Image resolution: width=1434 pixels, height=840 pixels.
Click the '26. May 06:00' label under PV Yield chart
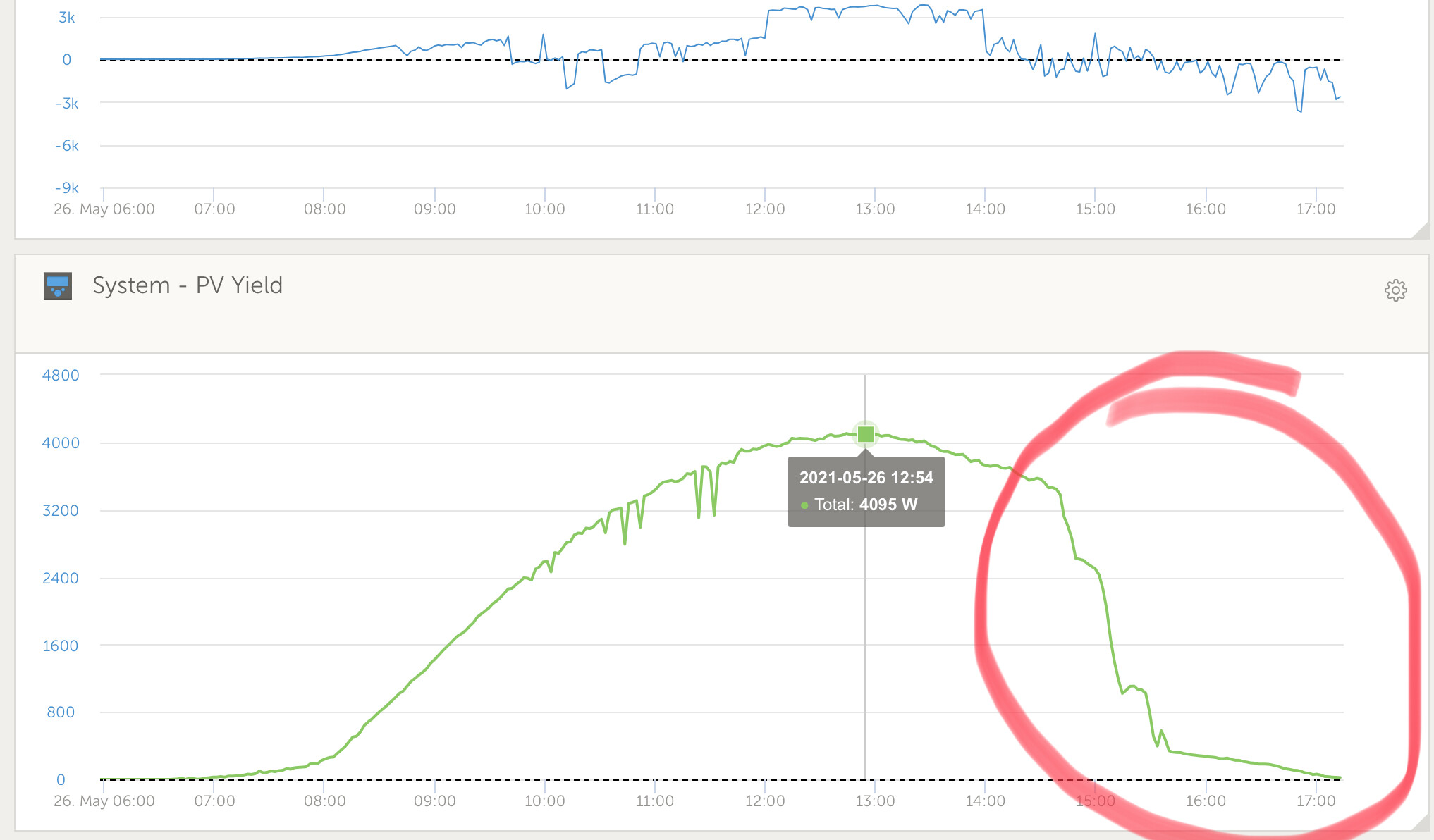104,801
